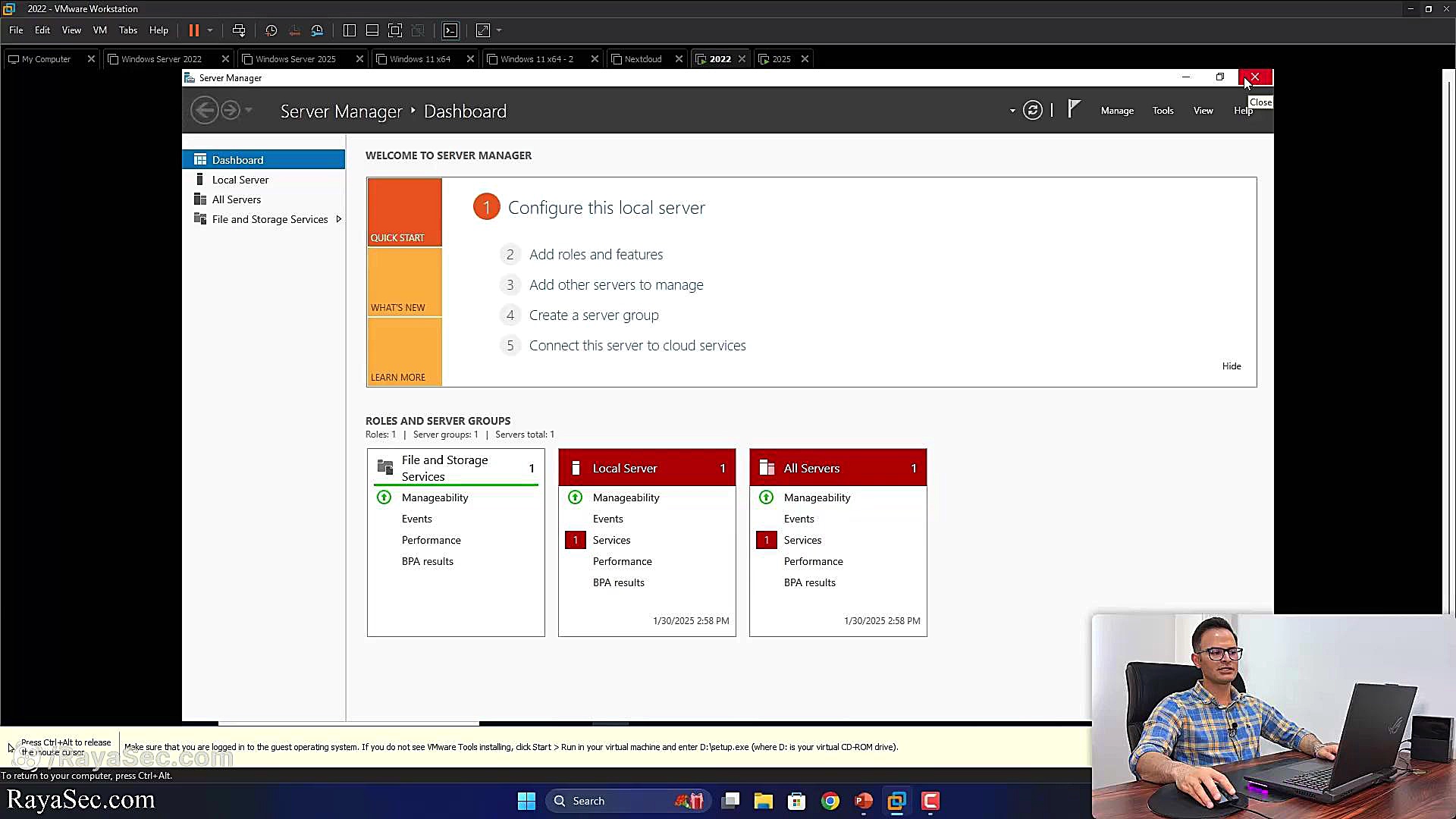Open the All Servers tile header
This screenshot has width=1456, height=819.
point(838,469)
